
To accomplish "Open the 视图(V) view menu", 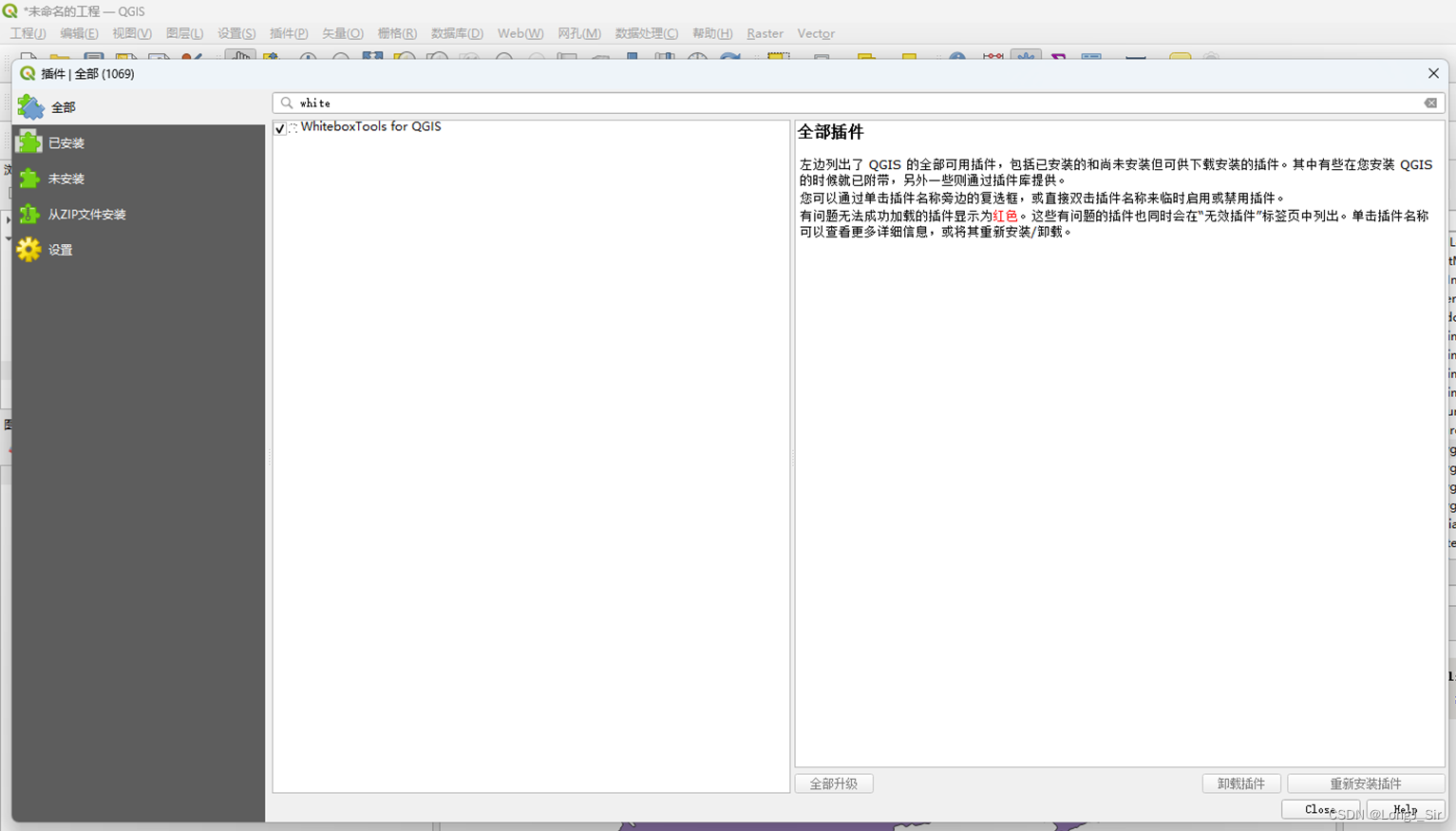I will pyautogui.click(x=132, y=33).
